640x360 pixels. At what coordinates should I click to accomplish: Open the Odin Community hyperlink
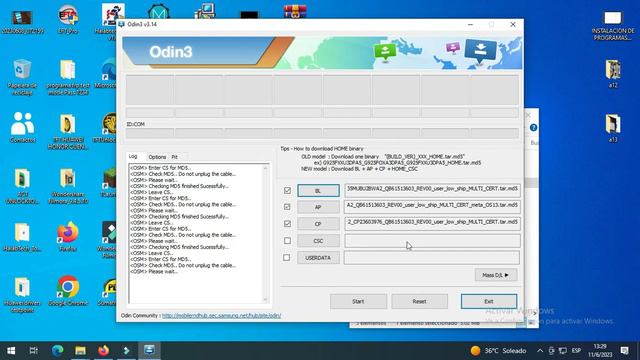222,316
